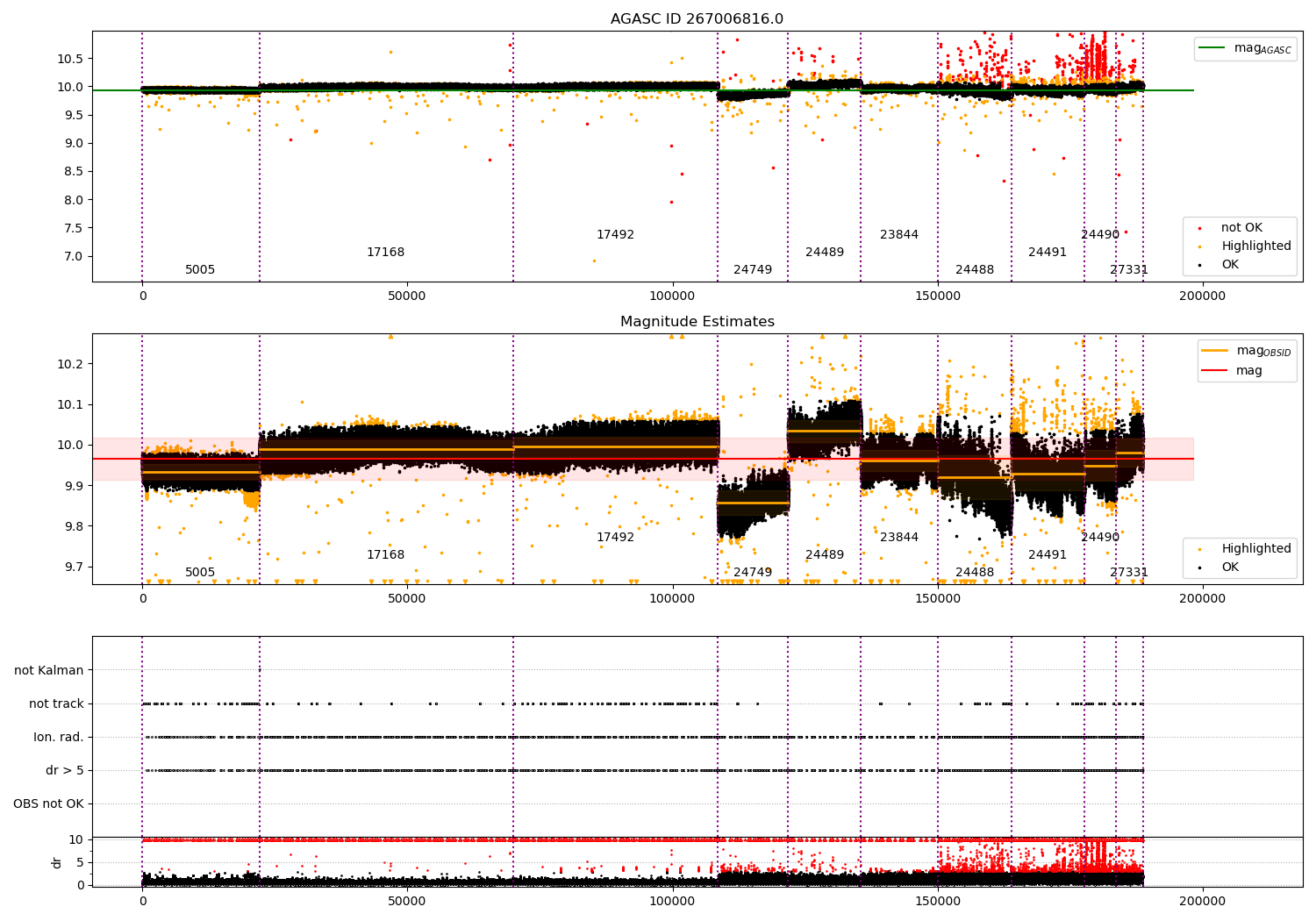The height and width of the screenshot is (921, 1316).
Task: Click obsid label 24490 in top plot
Action: pos(1100,234)
